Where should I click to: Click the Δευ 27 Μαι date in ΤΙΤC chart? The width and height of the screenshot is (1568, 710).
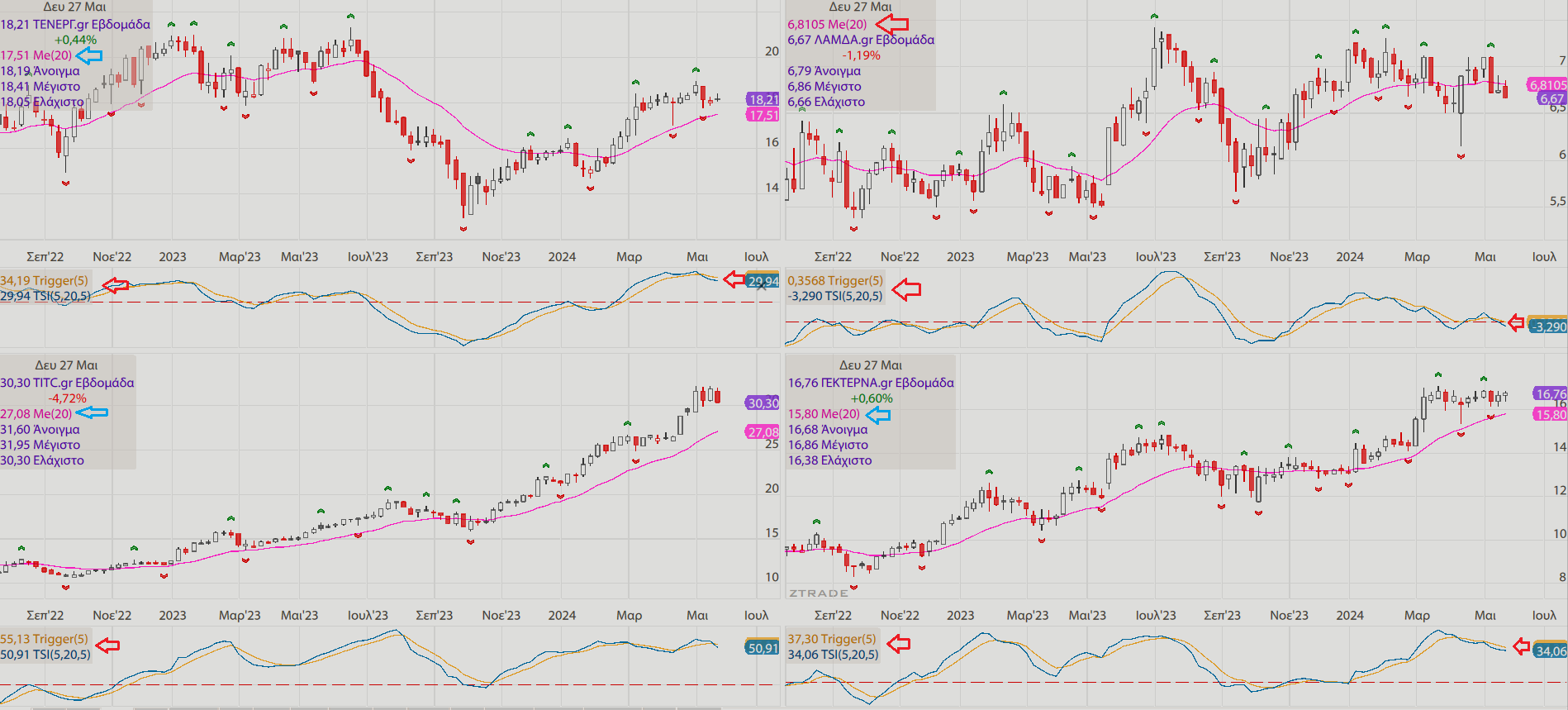[66, 365]
